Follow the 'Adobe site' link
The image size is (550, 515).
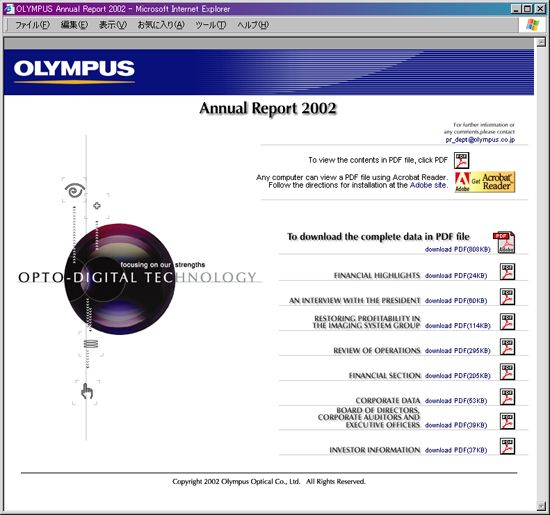(x=429, y=185)
